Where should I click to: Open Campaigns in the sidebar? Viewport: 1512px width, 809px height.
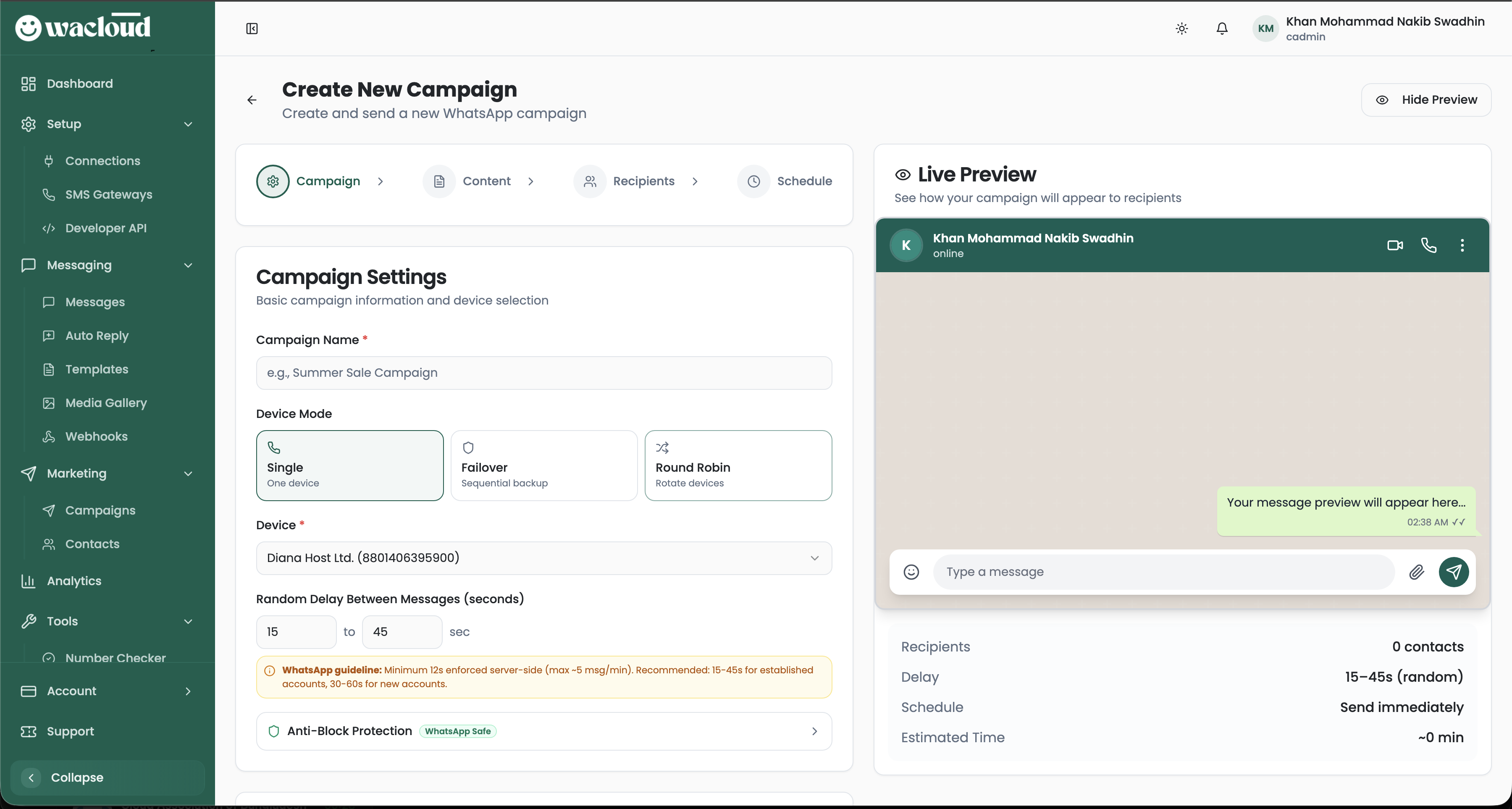click(x=100, y=510)
